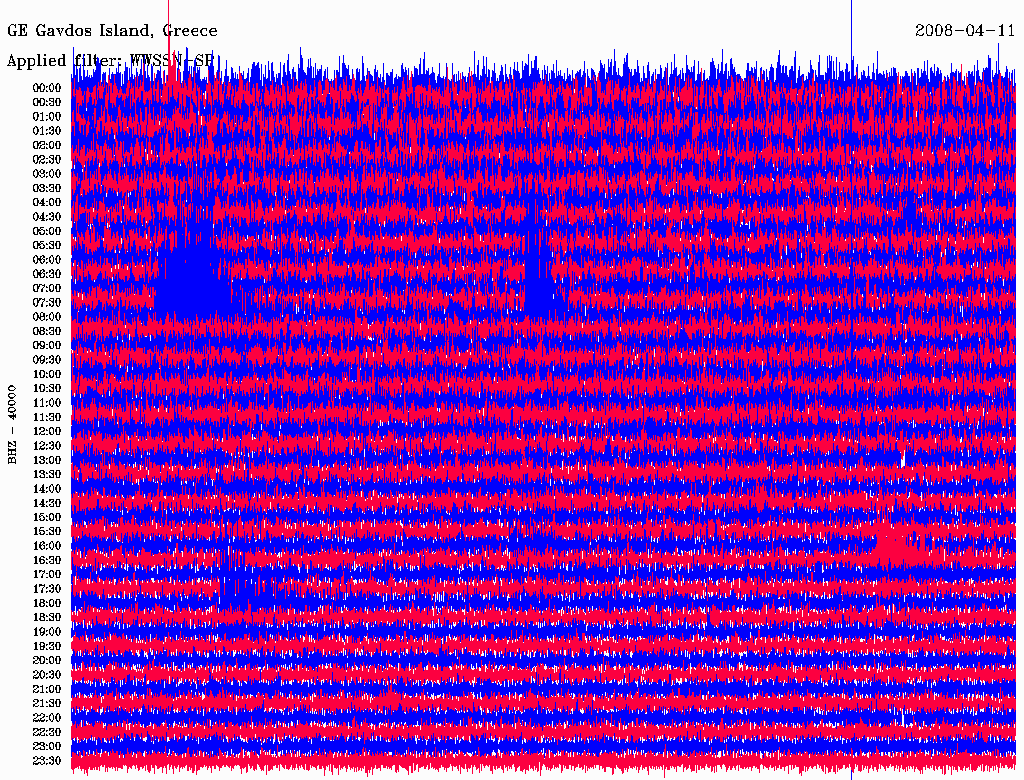Click the 04:00 time label
The width and height of the screenshot is (1024, 780).
(x=47, y=203)
